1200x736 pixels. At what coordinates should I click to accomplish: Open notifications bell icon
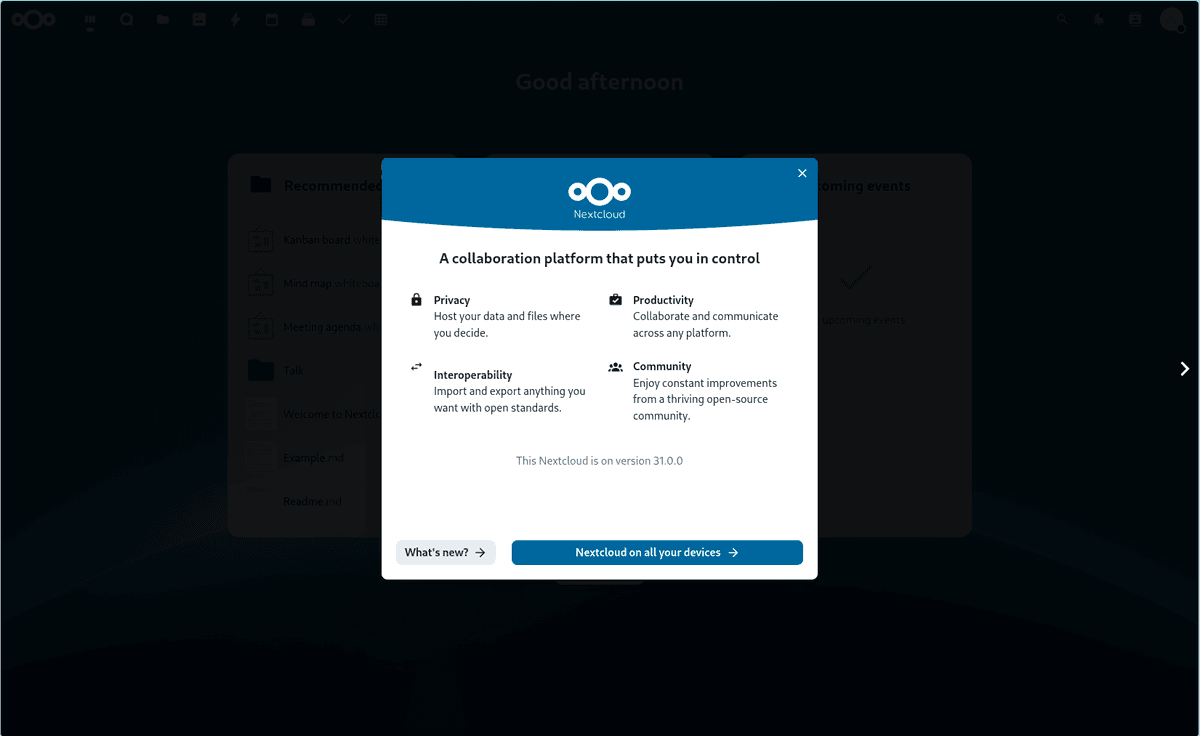click(1099, 20)
